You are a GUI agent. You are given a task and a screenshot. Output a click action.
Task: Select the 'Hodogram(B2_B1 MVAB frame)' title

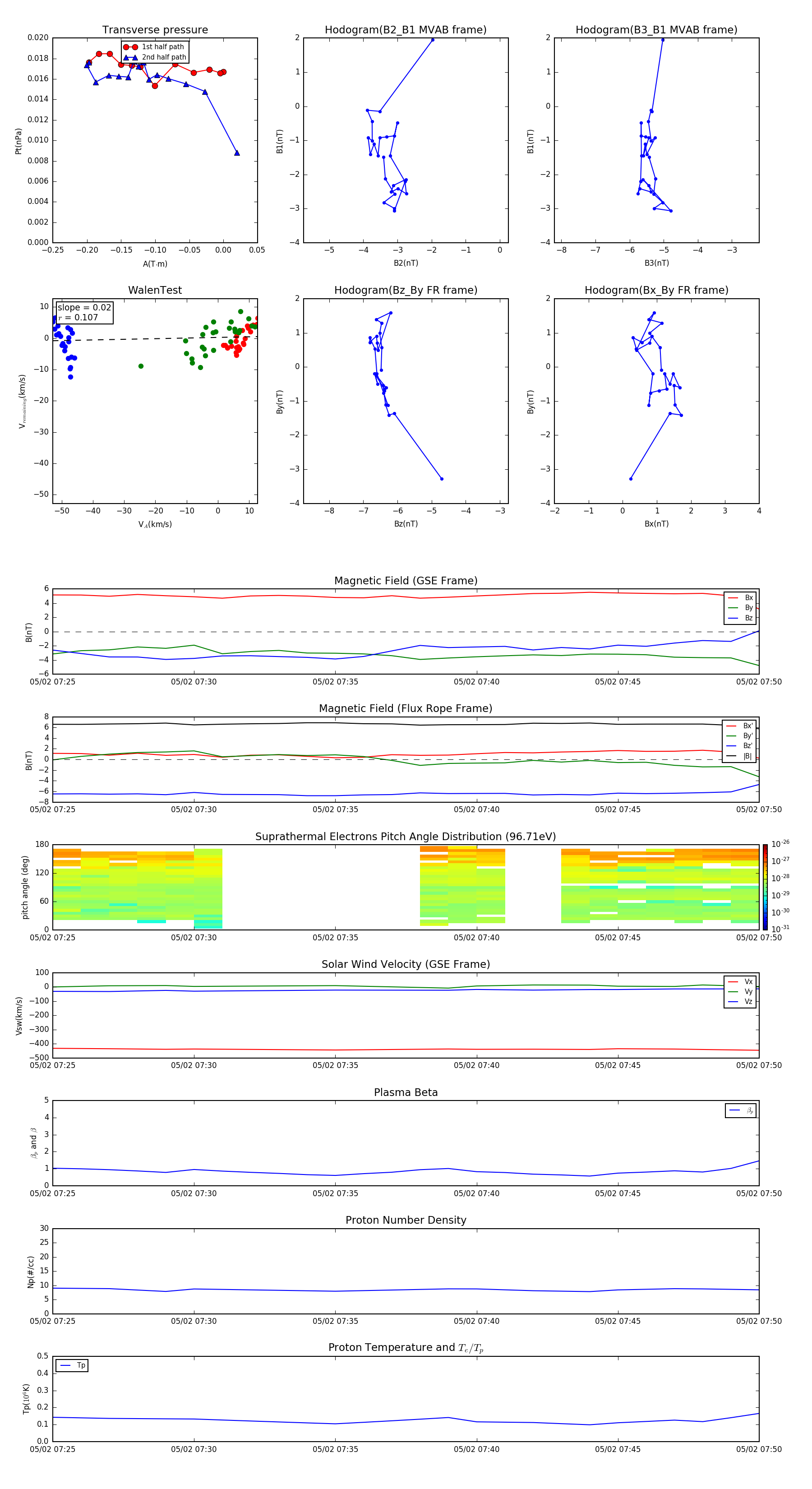[406, 30]
